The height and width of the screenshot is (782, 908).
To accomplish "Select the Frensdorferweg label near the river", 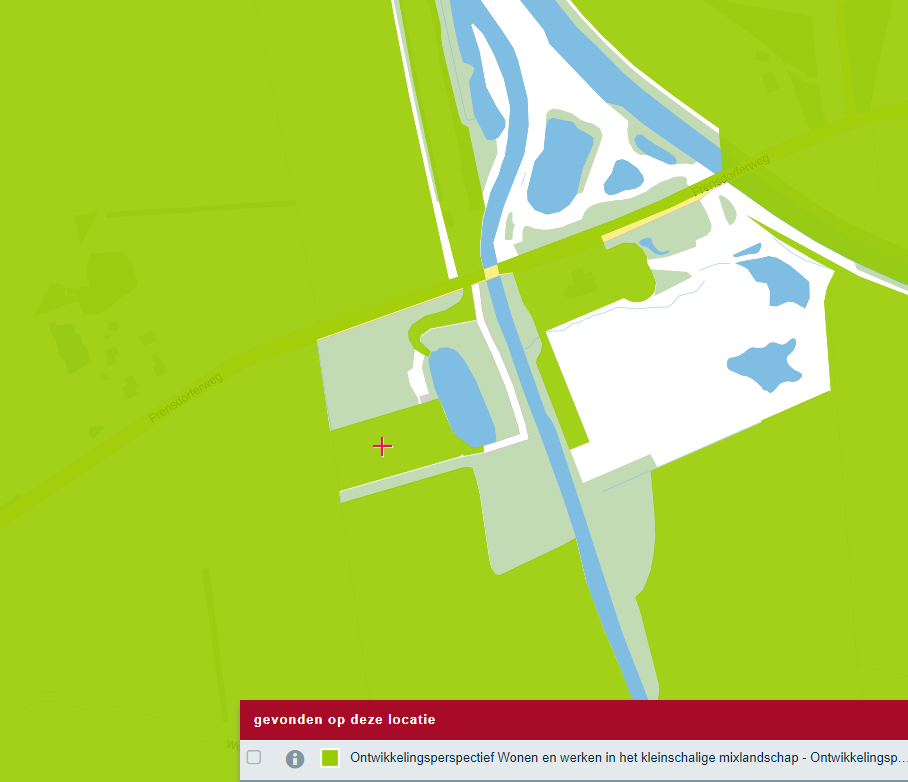I will click(x=731, y=174).
